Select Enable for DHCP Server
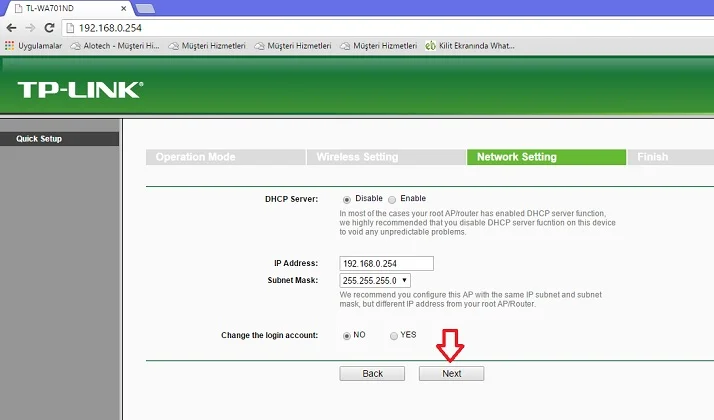 point(392,199)
